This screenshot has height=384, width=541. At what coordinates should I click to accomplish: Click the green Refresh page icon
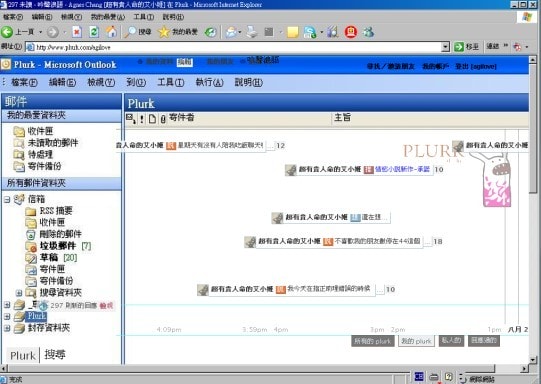pos(94,32)
